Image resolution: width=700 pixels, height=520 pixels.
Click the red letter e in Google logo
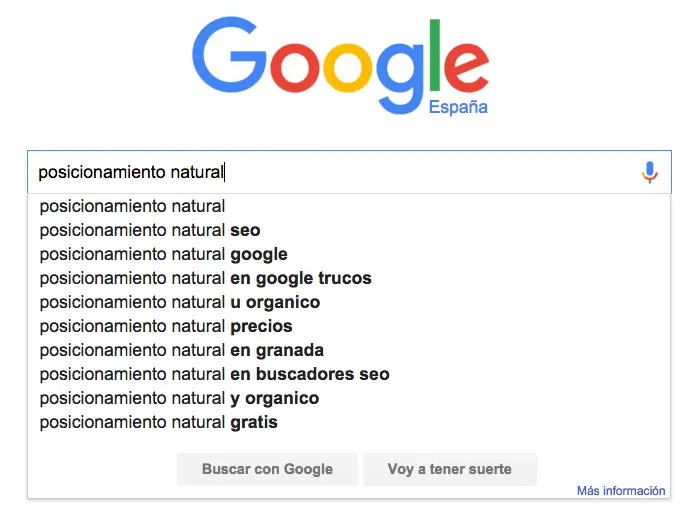coord(466,67)
